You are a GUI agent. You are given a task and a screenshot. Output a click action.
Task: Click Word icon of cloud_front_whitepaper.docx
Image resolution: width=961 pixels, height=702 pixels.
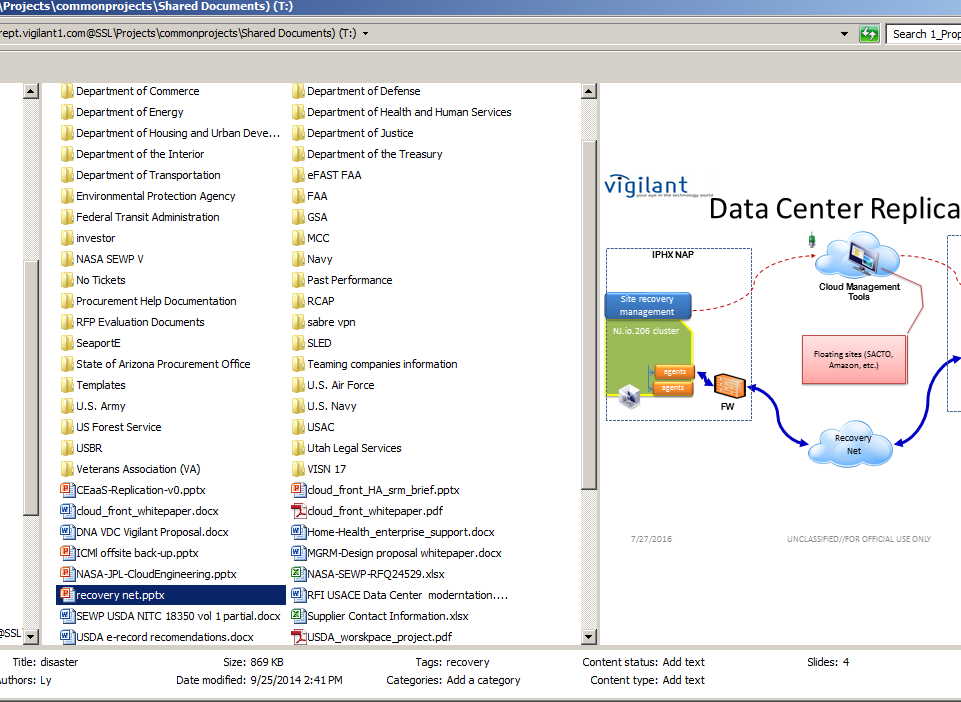point(67,511)
